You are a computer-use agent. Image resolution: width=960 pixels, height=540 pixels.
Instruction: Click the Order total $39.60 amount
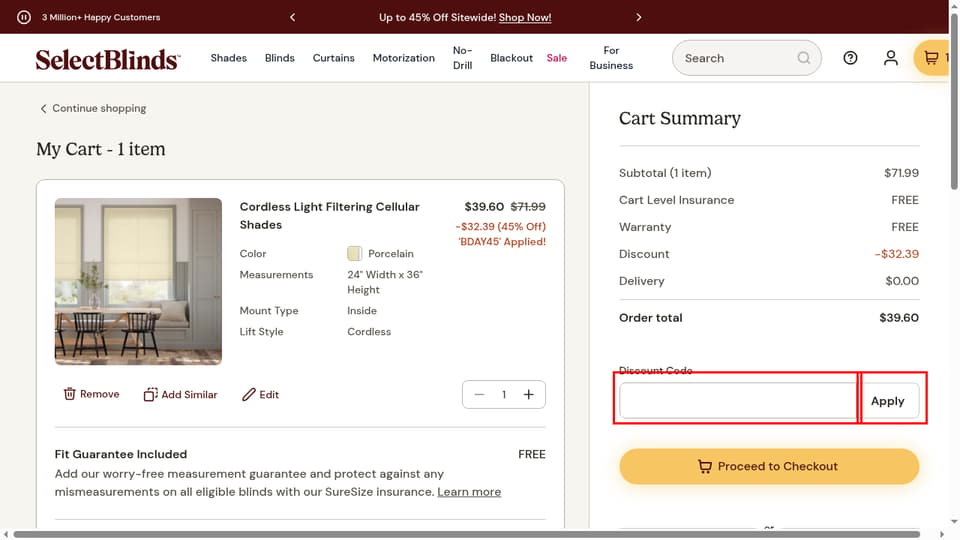tap(899, 318)
